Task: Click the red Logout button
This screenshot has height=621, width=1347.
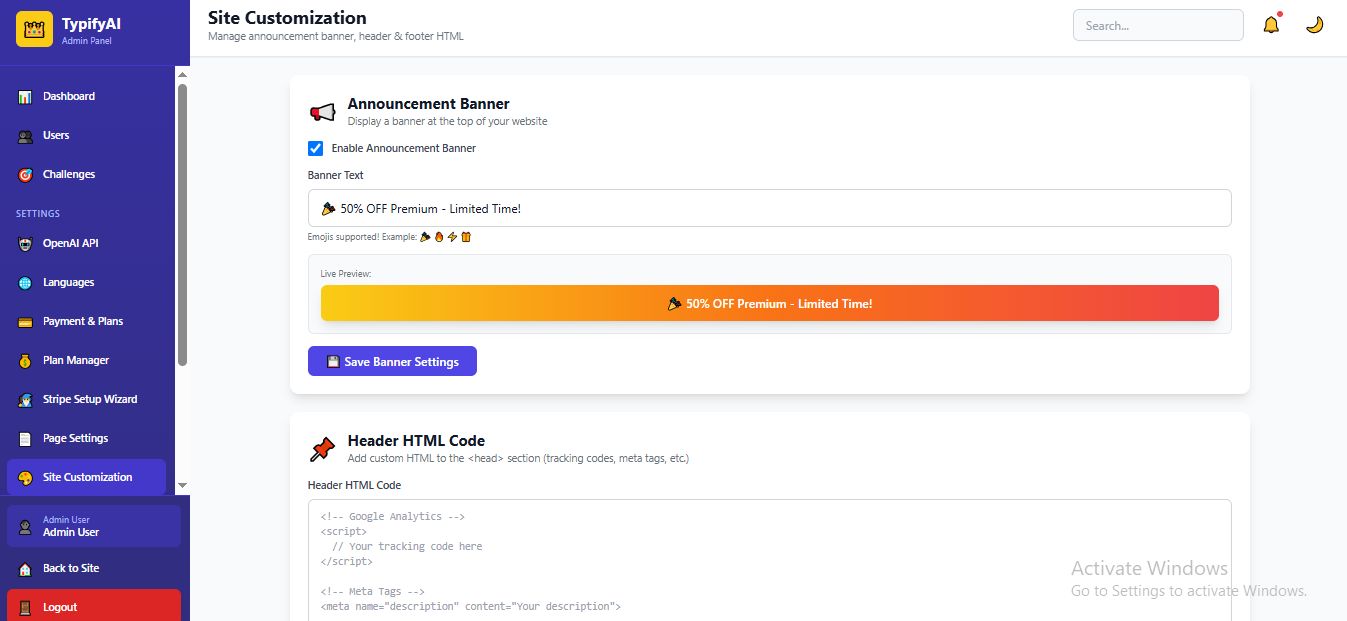Action: [x=93, y=607]
